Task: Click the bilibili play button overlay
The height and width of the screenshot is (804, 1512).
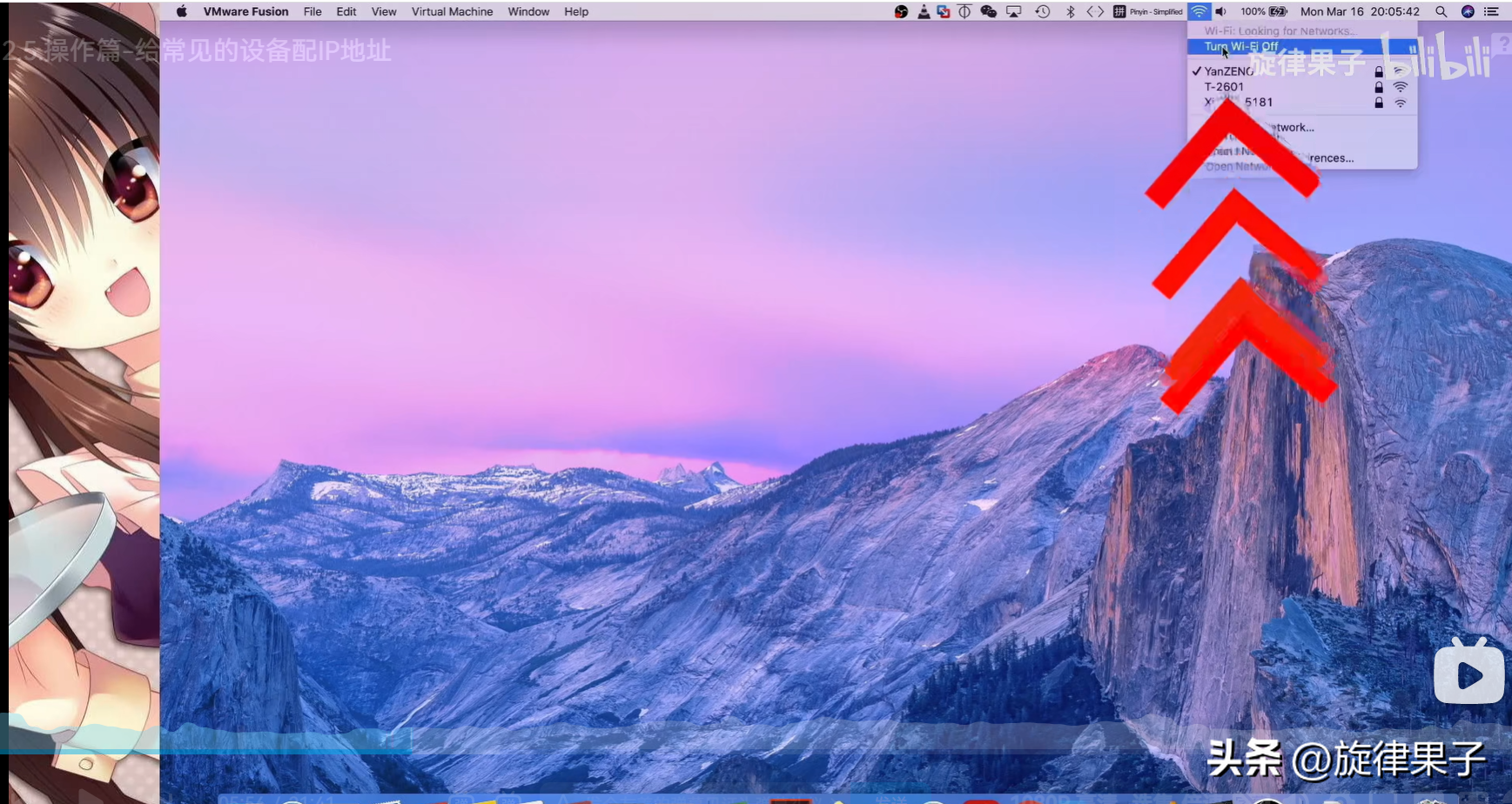Action: click(x=1468, y=673)
